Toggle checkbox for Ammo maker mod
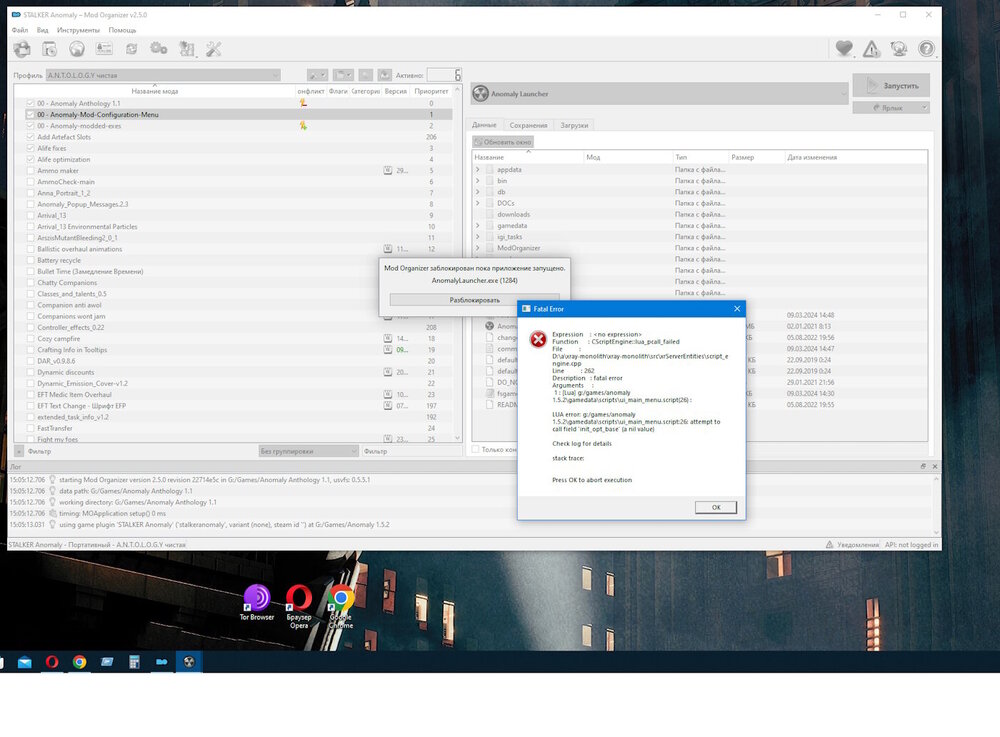1000x737 pixels. tap(30, 171)
